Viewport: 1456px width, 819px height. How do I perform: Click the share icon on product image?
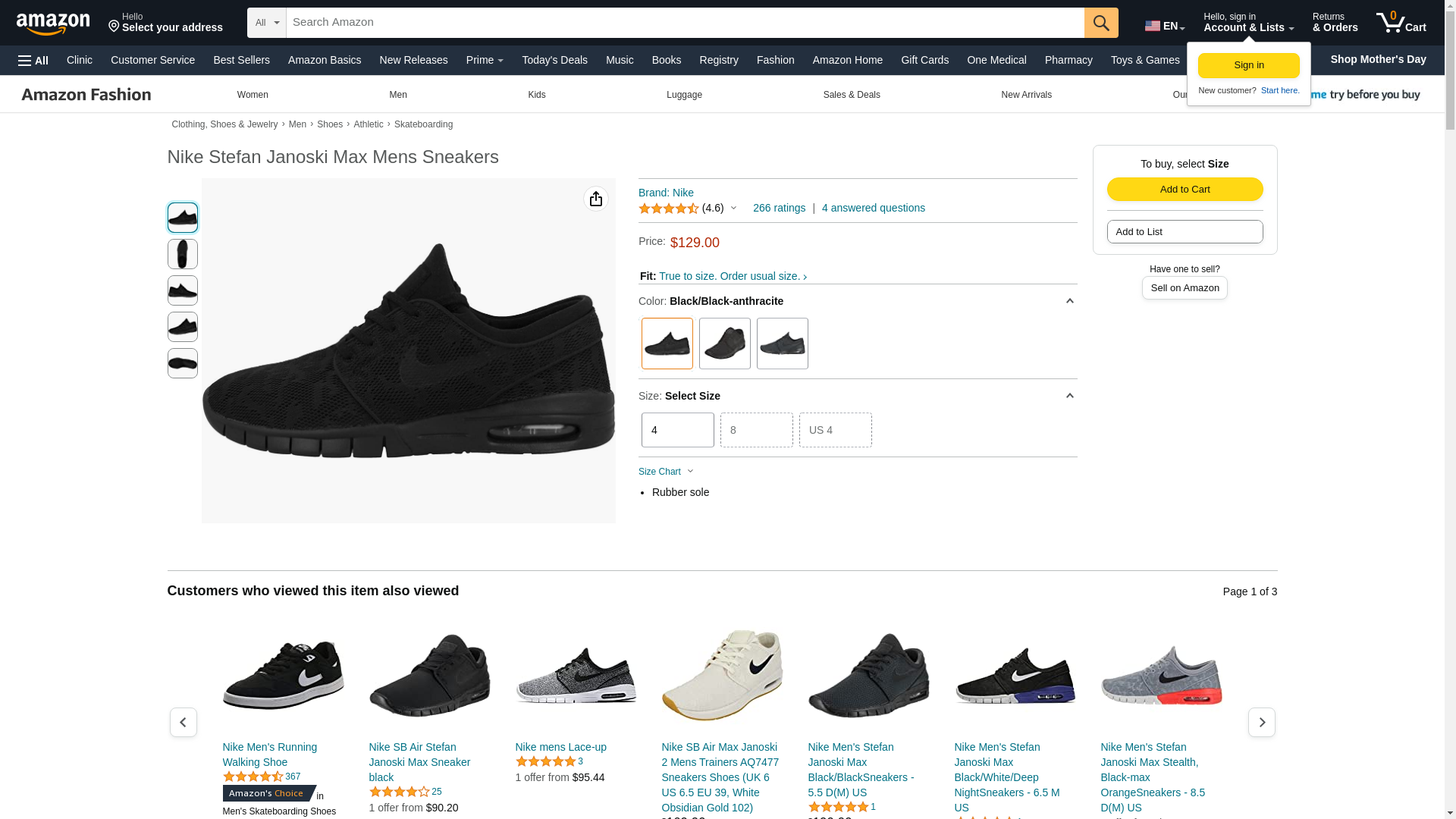pos(595,199)
